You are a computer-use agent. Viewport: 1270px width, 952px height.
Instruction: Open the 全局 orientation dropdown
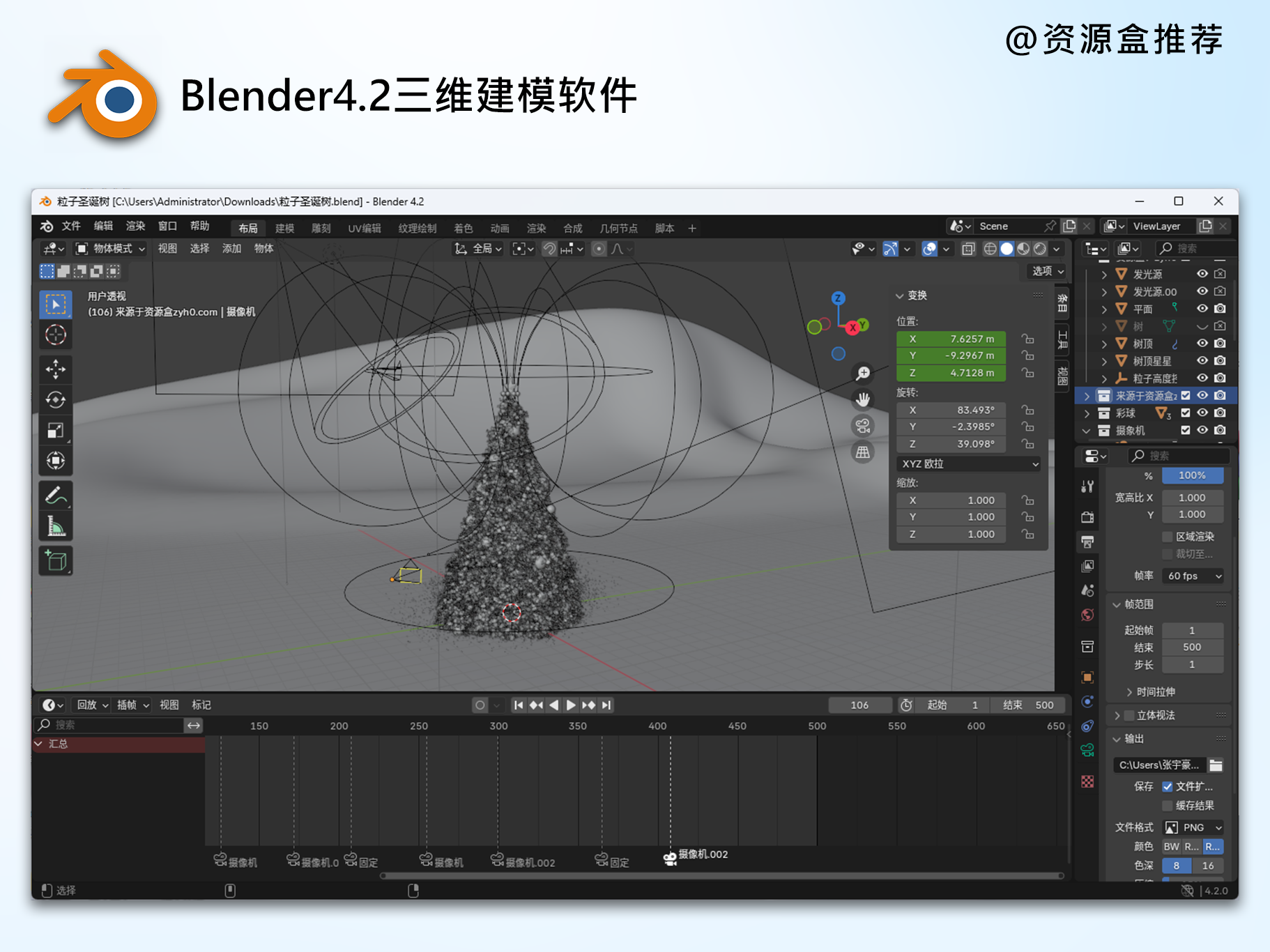(478, 249)
